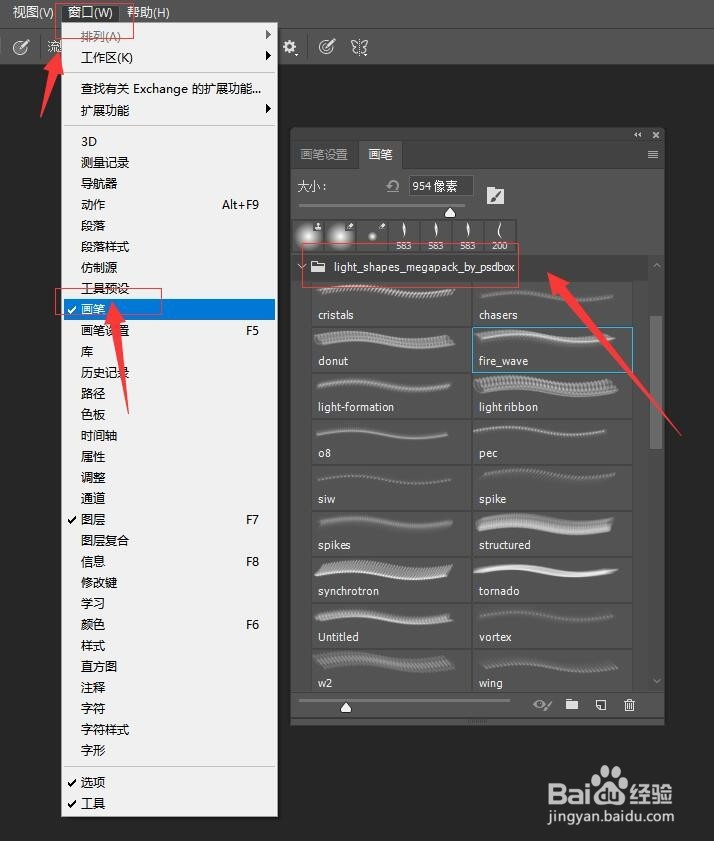714x841 pixels.
Task: Select the synchrotron brush preset
Action: coord(390,580)
